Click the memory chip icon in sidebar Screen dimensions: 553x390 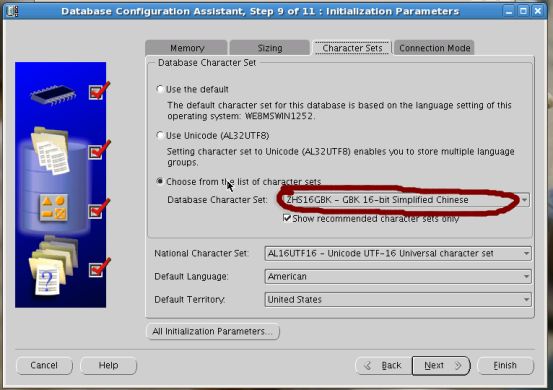pos(53,95)
